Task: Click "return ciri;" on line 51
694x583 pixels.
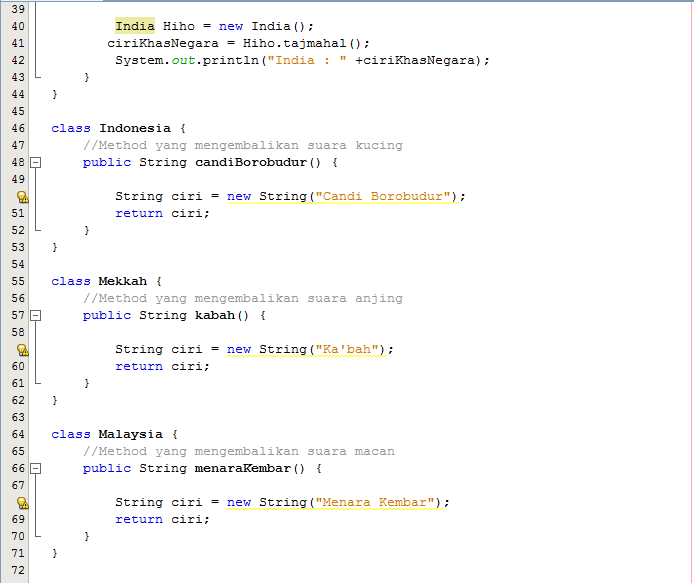Action: tap(162, 213)
